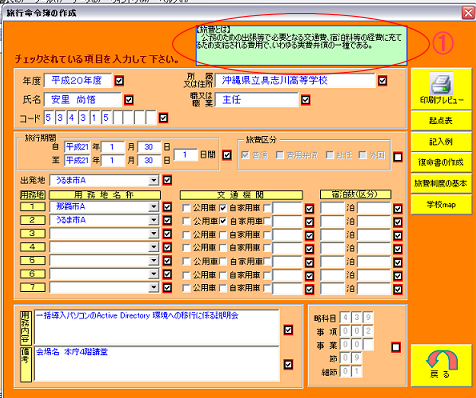Open the 起点表 button
The width and height of the screenshot is (476, 398).
coord(441,121)
